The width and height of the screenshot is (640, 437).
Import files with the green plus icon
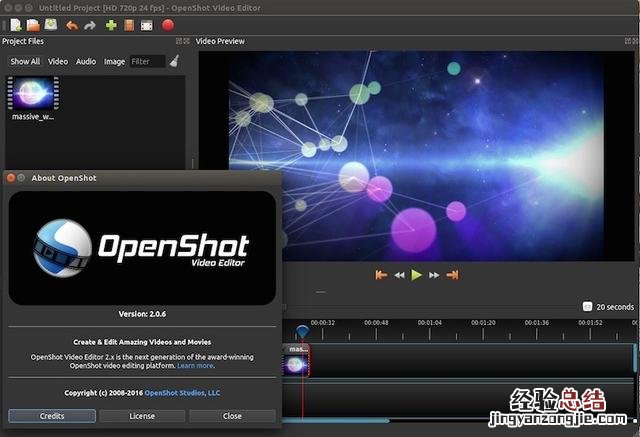click(111, 25)
